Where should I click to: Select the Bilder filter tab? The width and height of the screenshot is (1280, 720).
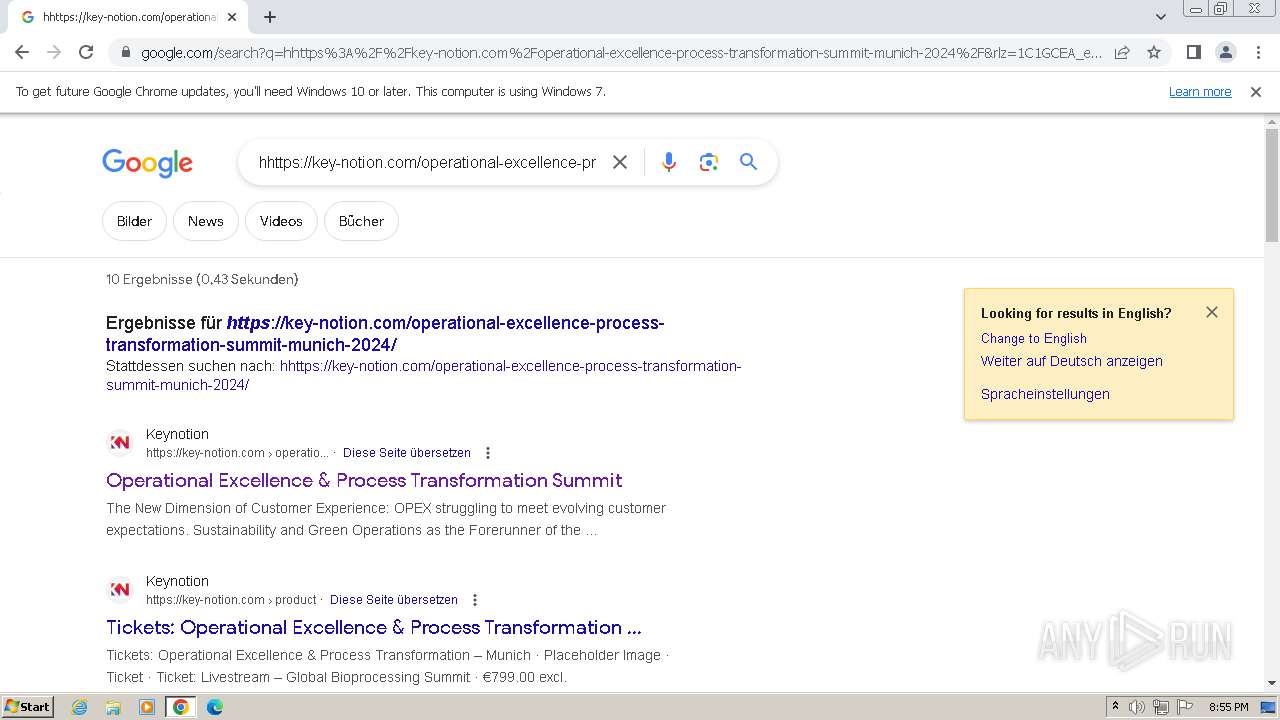(134, 221)
